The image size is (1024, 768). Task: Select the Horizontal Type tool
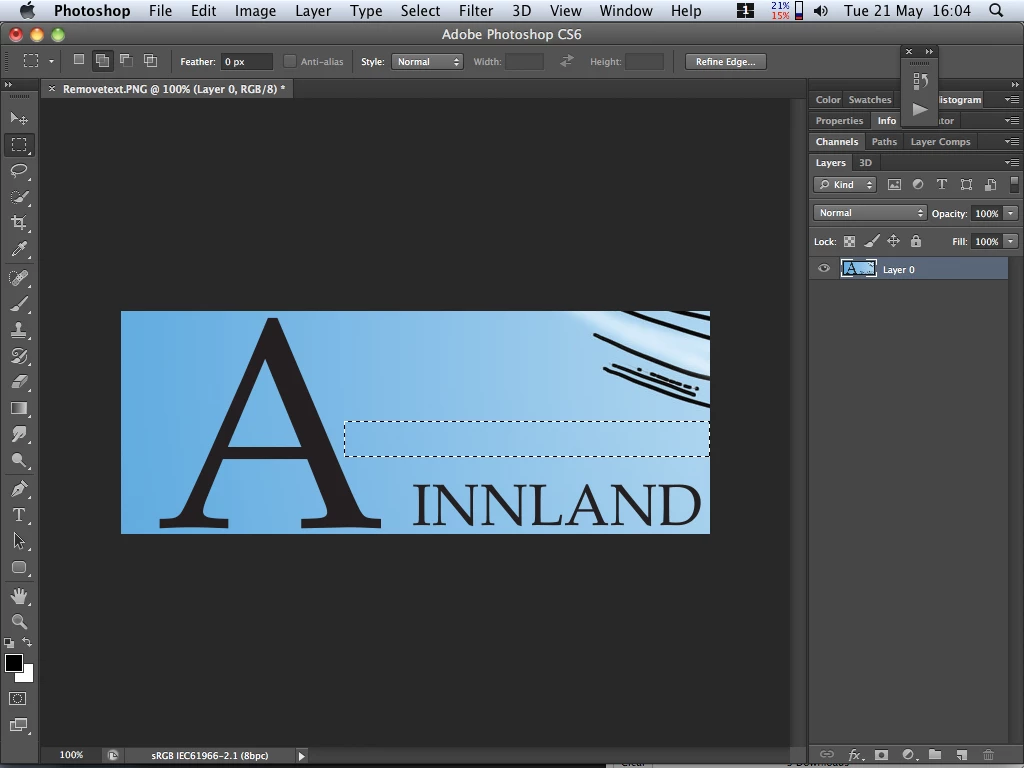pos(19,515)
